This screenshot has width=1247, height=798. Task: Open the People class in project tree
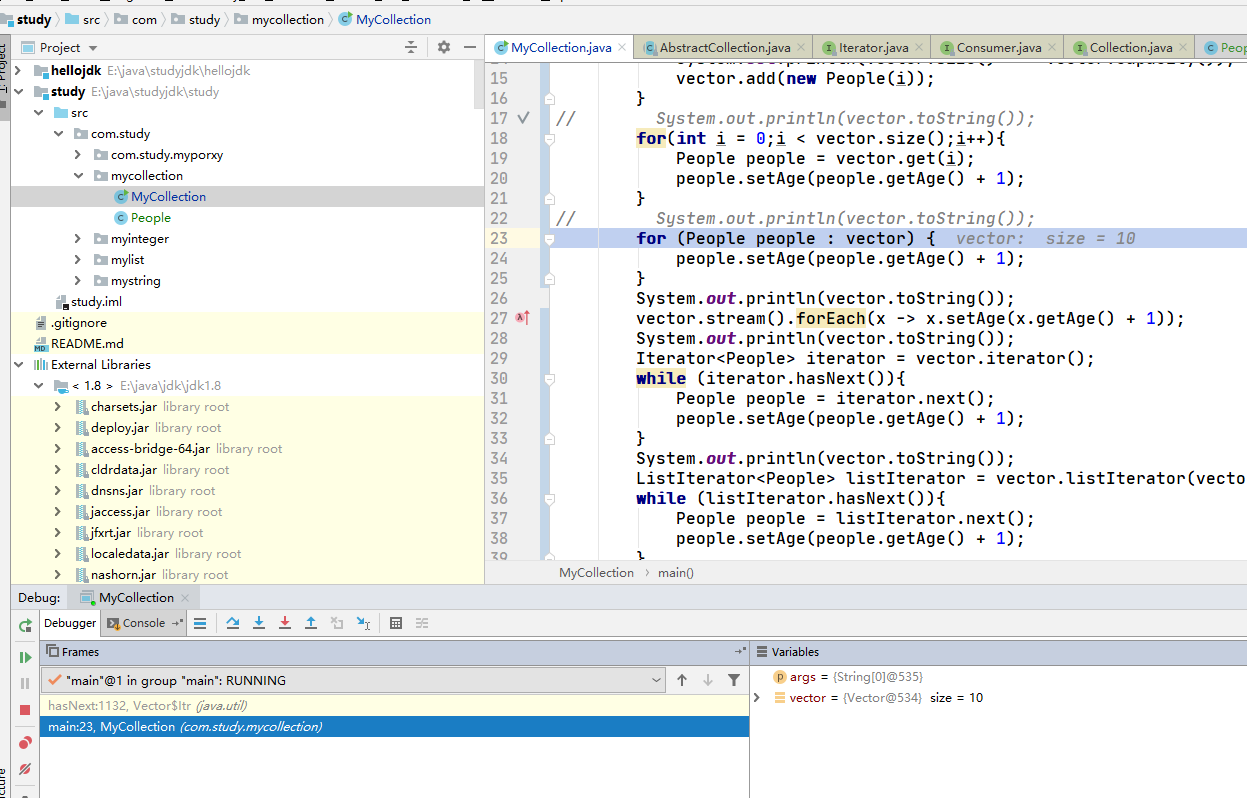pos(150,218)
